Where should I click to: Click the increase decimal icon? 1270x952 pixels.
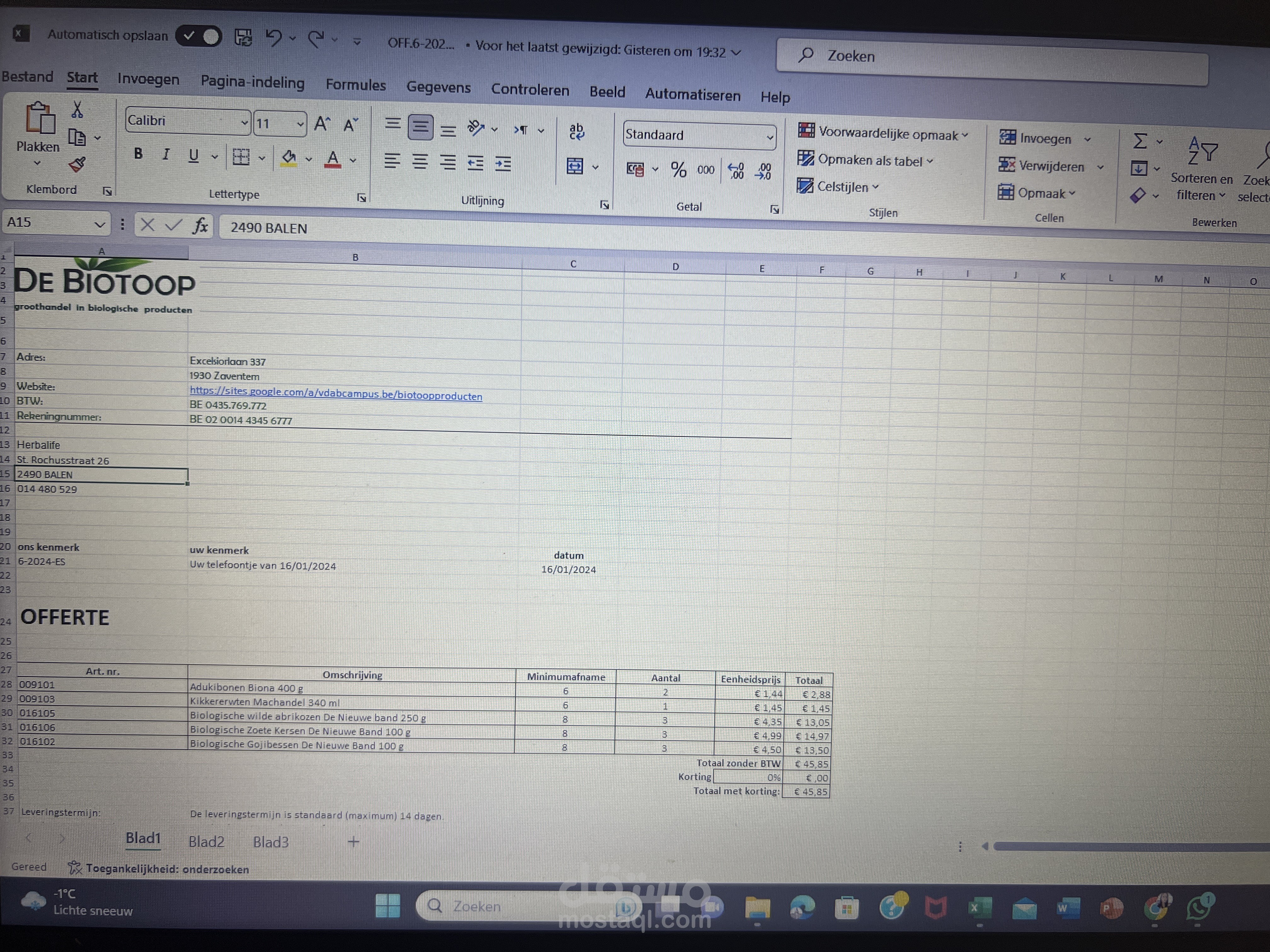(736, 171)
